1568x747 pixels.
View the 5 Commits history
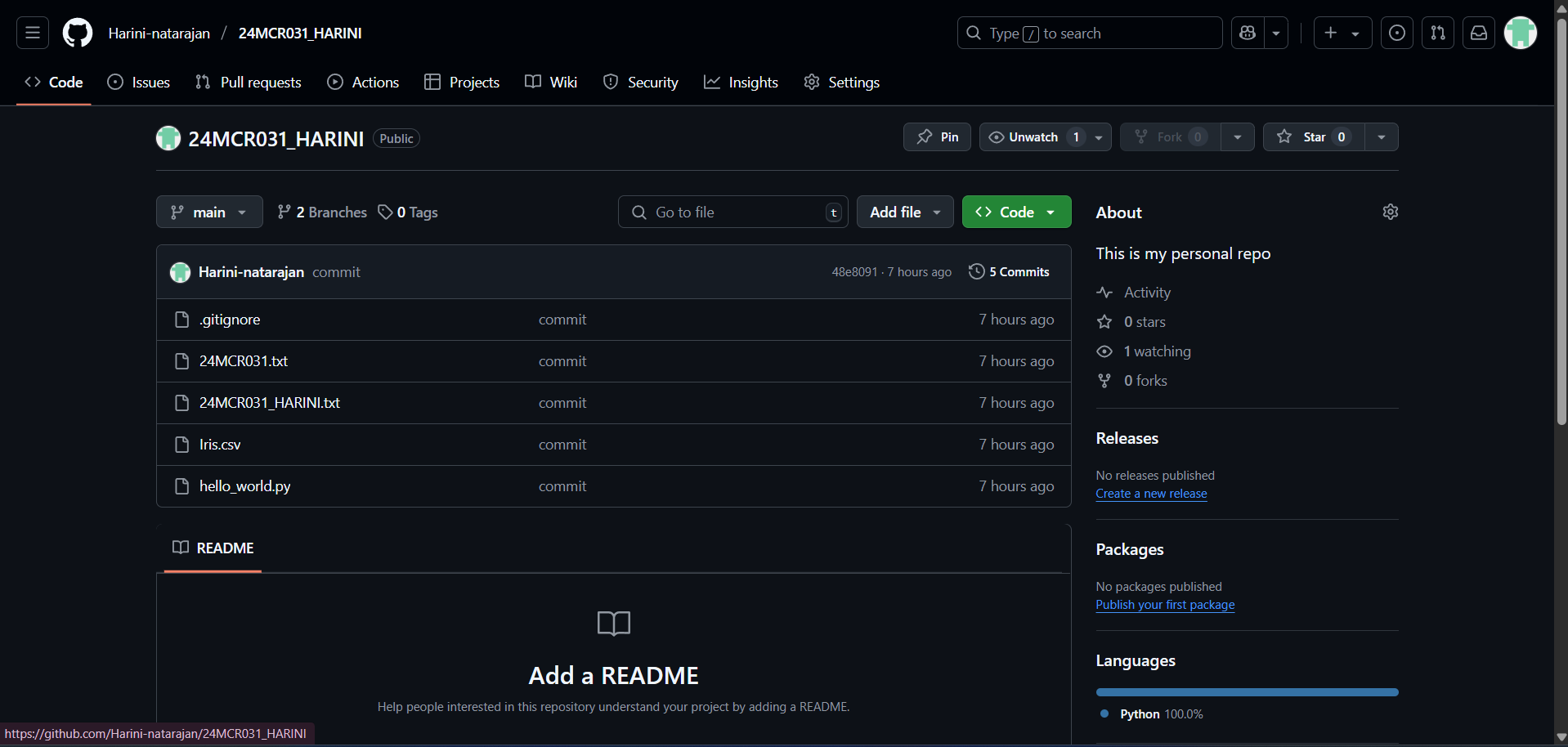[x=1009, y=272]
